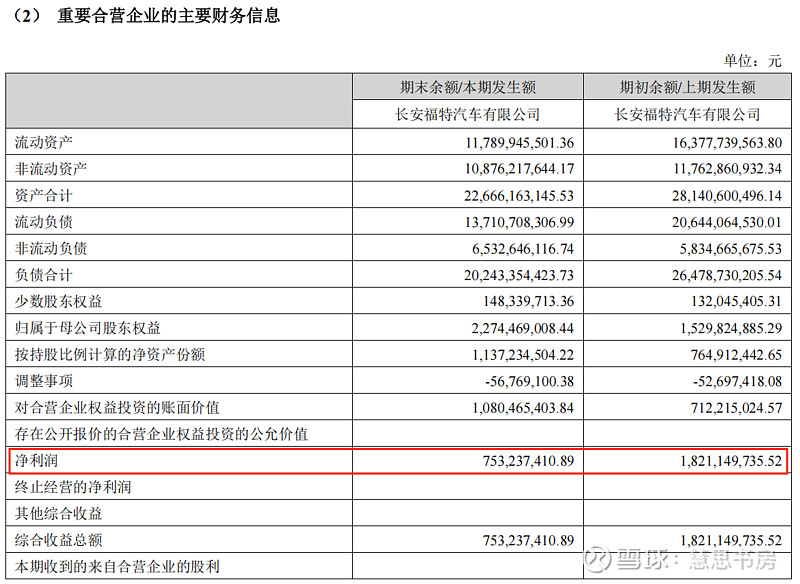Click the unit label 单位：元
Viewport: 800px width, 584px height.
[x=753, y=61]
